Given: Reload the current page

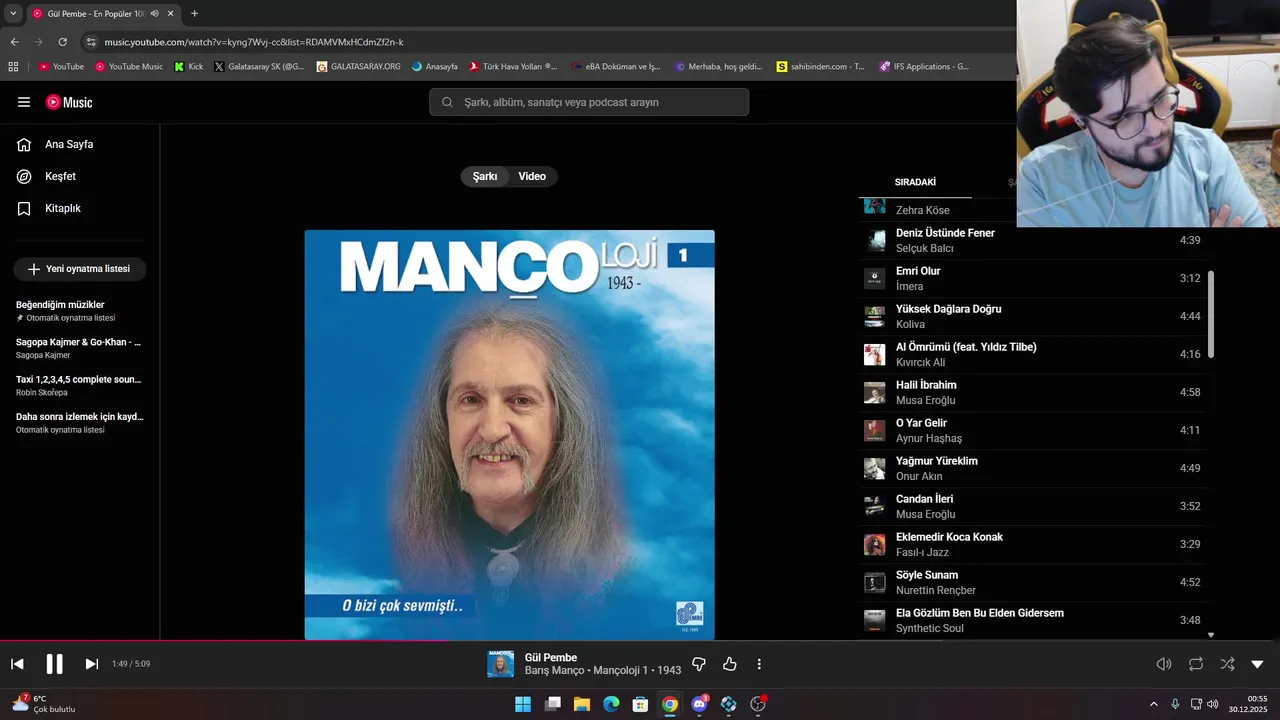Looking at the screenshot, I should tap(62, 42).
